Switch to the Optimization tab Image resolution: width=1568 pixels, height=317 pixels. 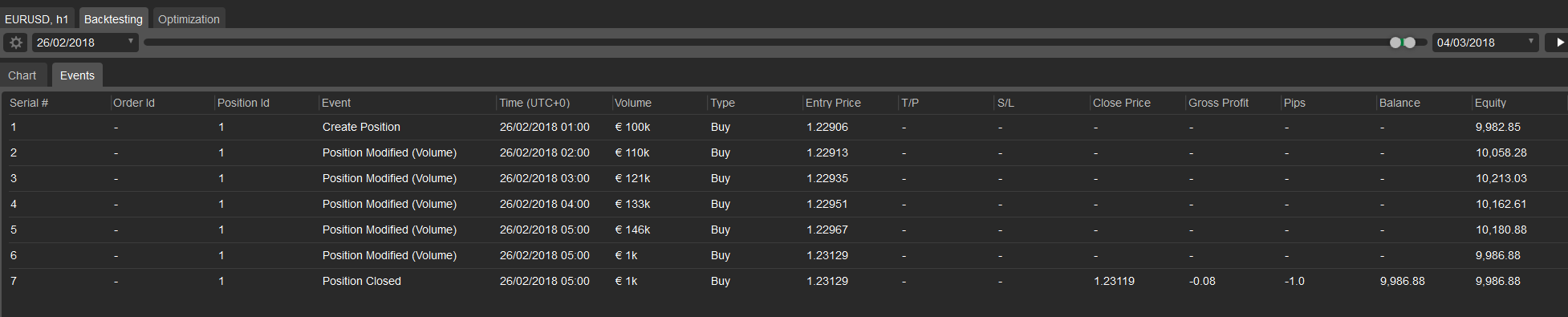189,18
